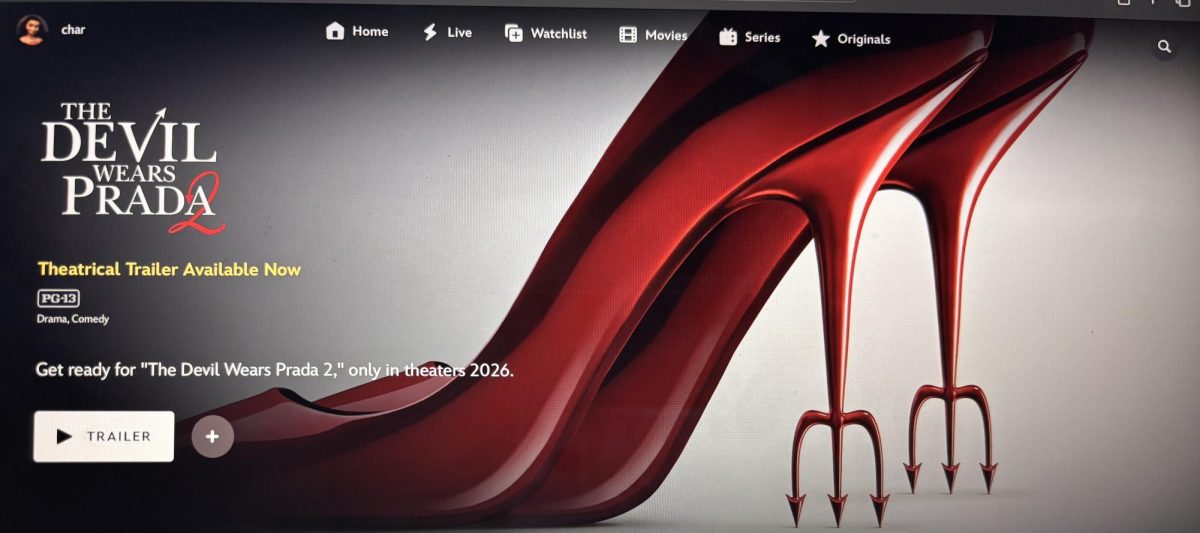Open the Originals section
This screenshot has height=533, width=1200.
tap(851, 39)
